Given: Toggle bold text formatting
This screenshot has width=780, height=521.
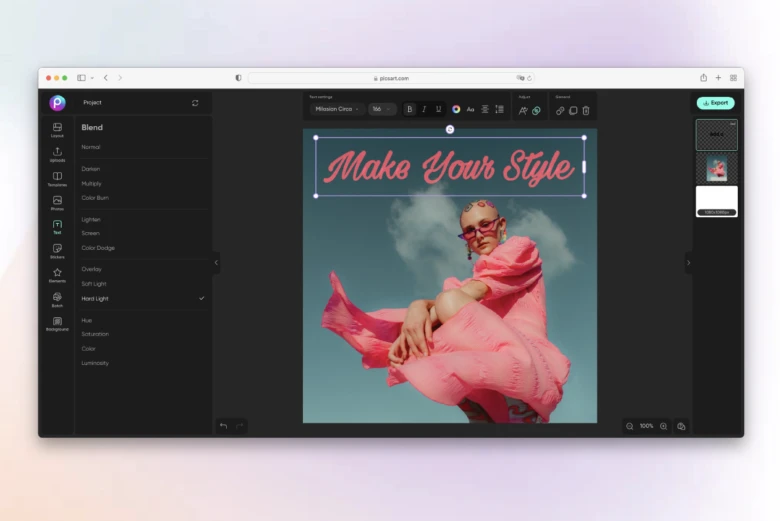Looking at the screenshot, I should 409,109.
